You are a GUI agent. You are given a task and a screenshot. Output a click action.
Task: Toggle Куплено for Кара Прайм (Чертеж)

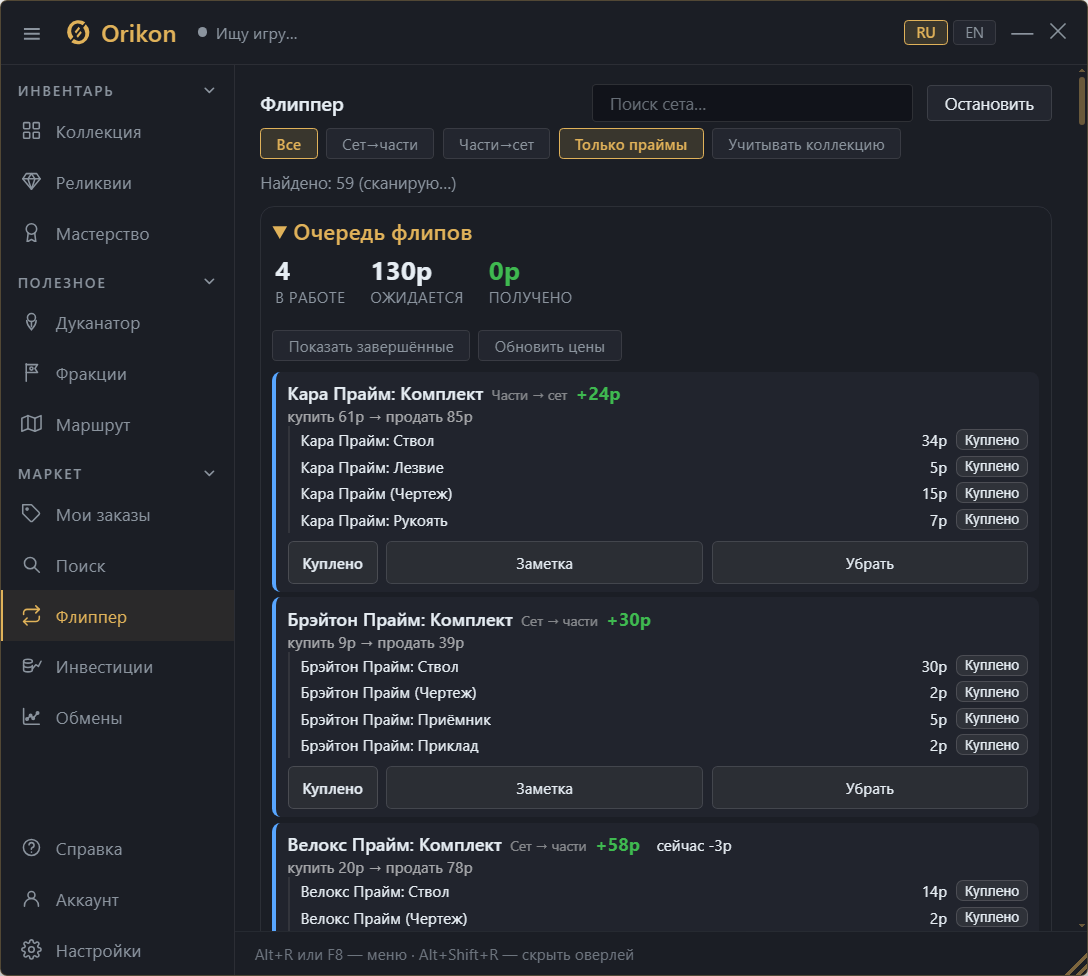click(992, 493)
